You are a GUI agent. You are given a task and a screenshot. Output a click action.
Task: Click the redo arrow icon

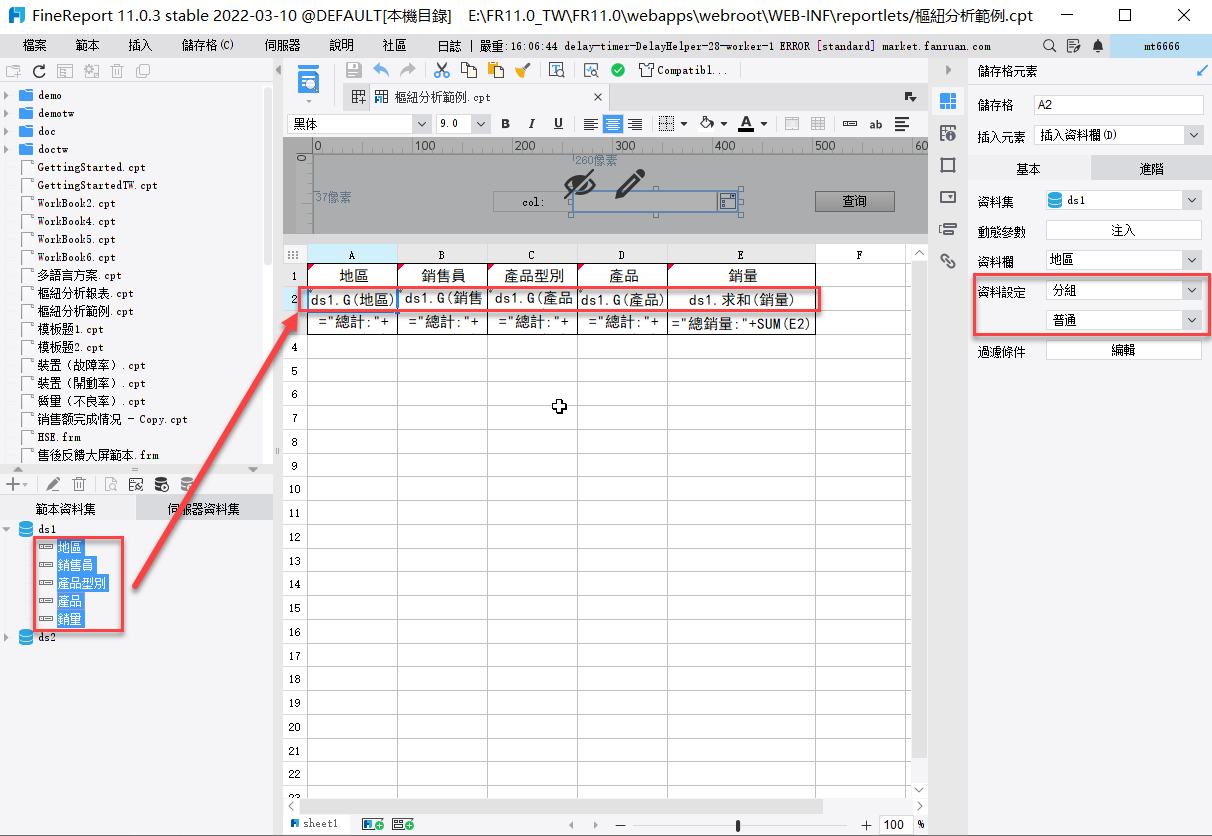[407, 70]
